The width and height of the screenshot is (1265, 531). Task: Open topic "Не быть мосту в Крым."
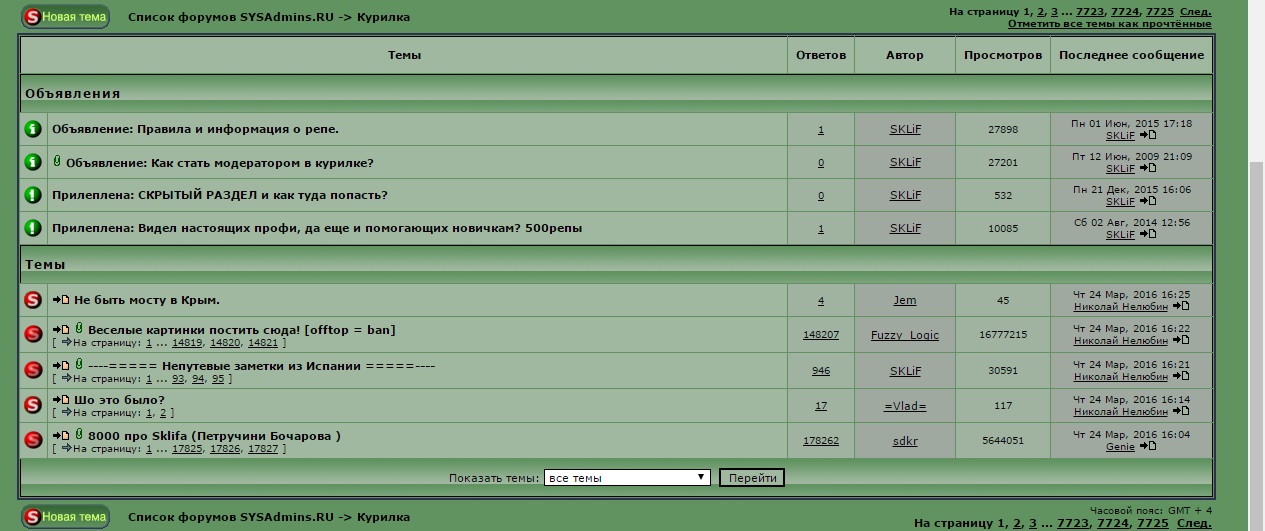point(147,300)
